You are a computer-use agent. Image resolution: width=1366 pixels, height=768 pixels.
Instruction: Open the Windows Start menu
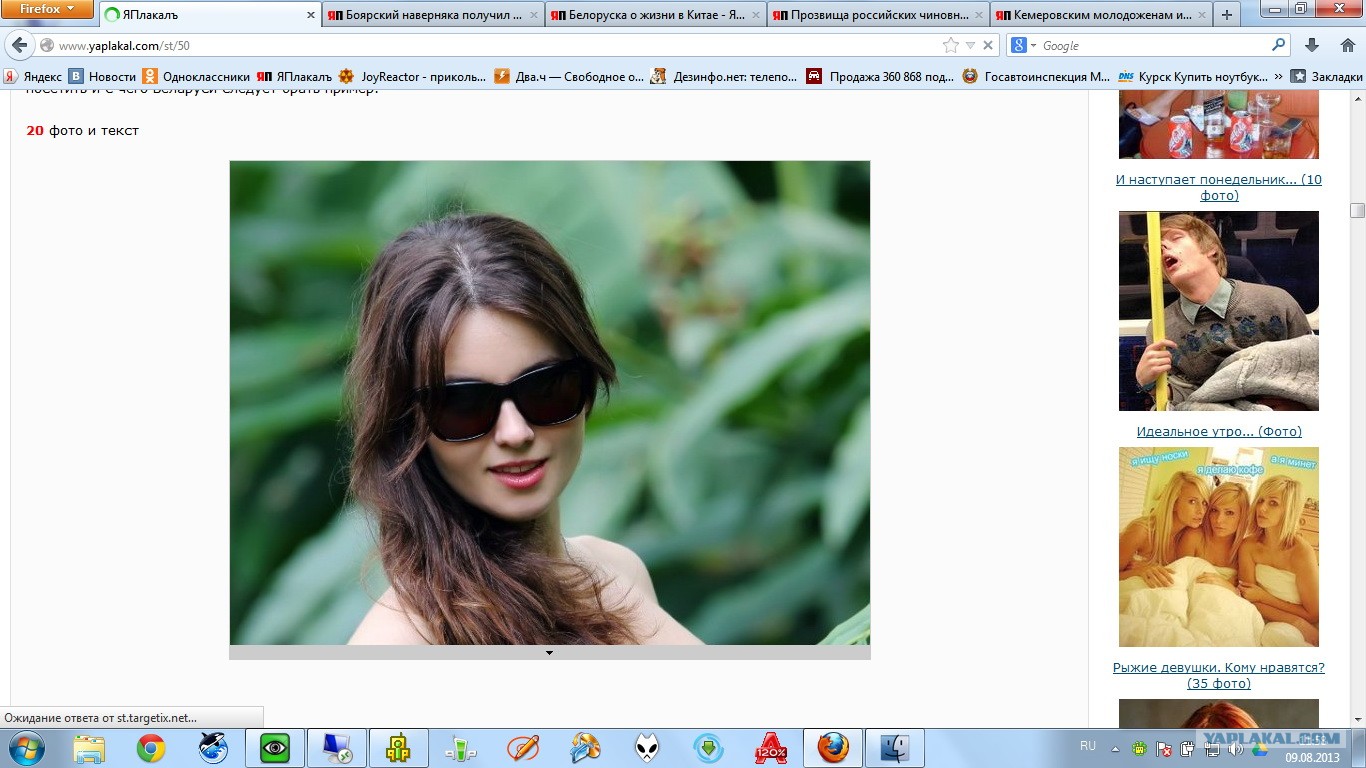coord(26,748)
